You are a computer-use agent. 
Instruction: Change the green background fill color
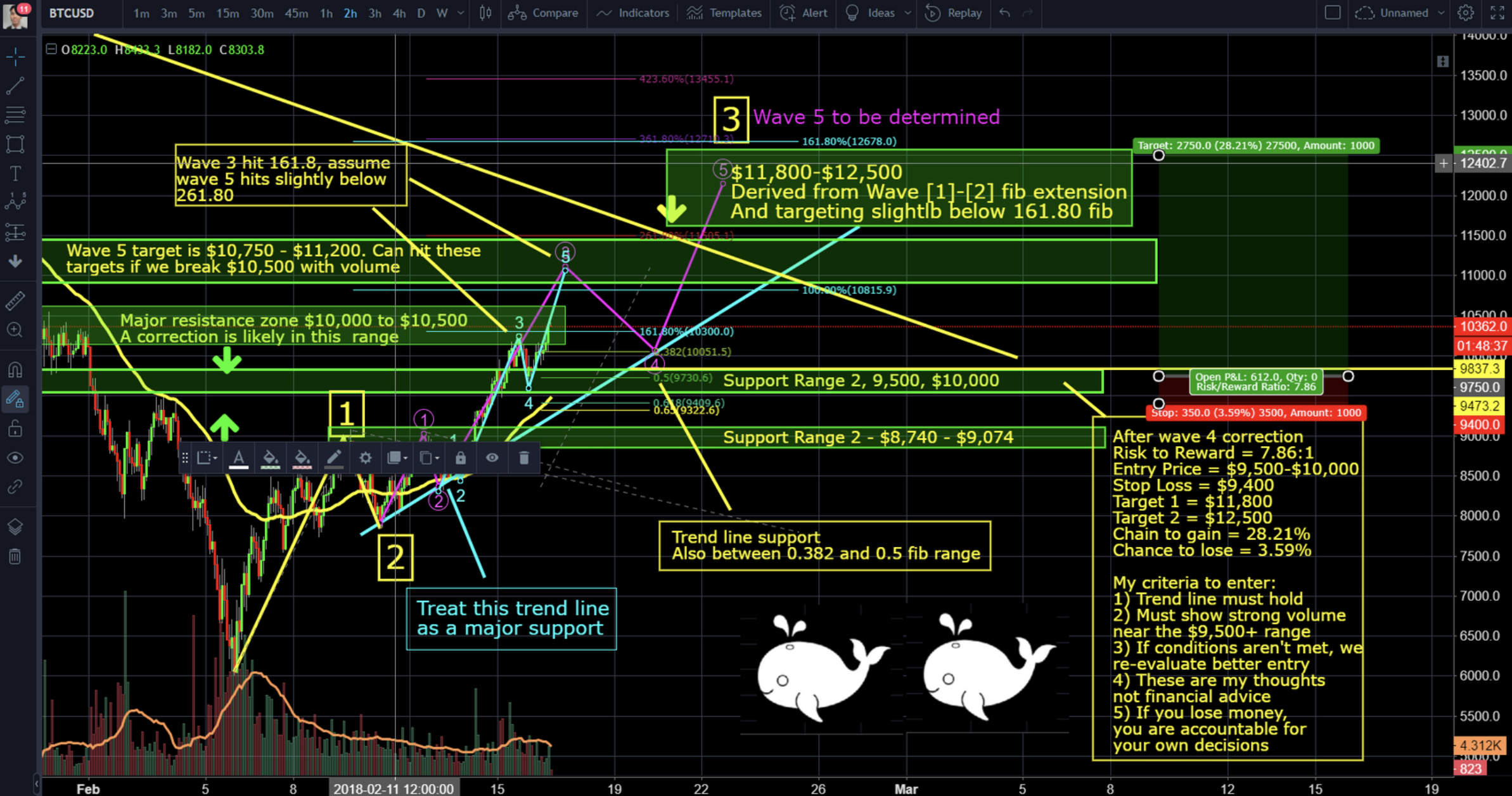271,458
